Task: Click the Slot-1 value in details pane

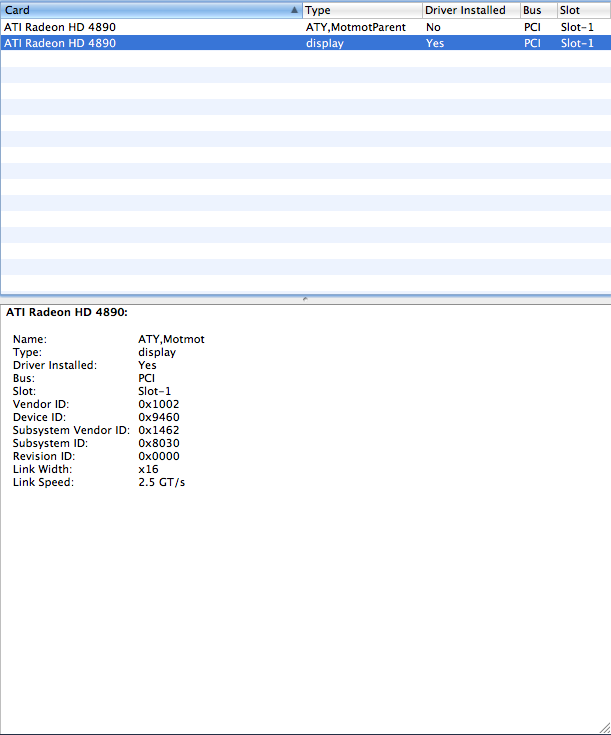Action: tap(154, 391)
